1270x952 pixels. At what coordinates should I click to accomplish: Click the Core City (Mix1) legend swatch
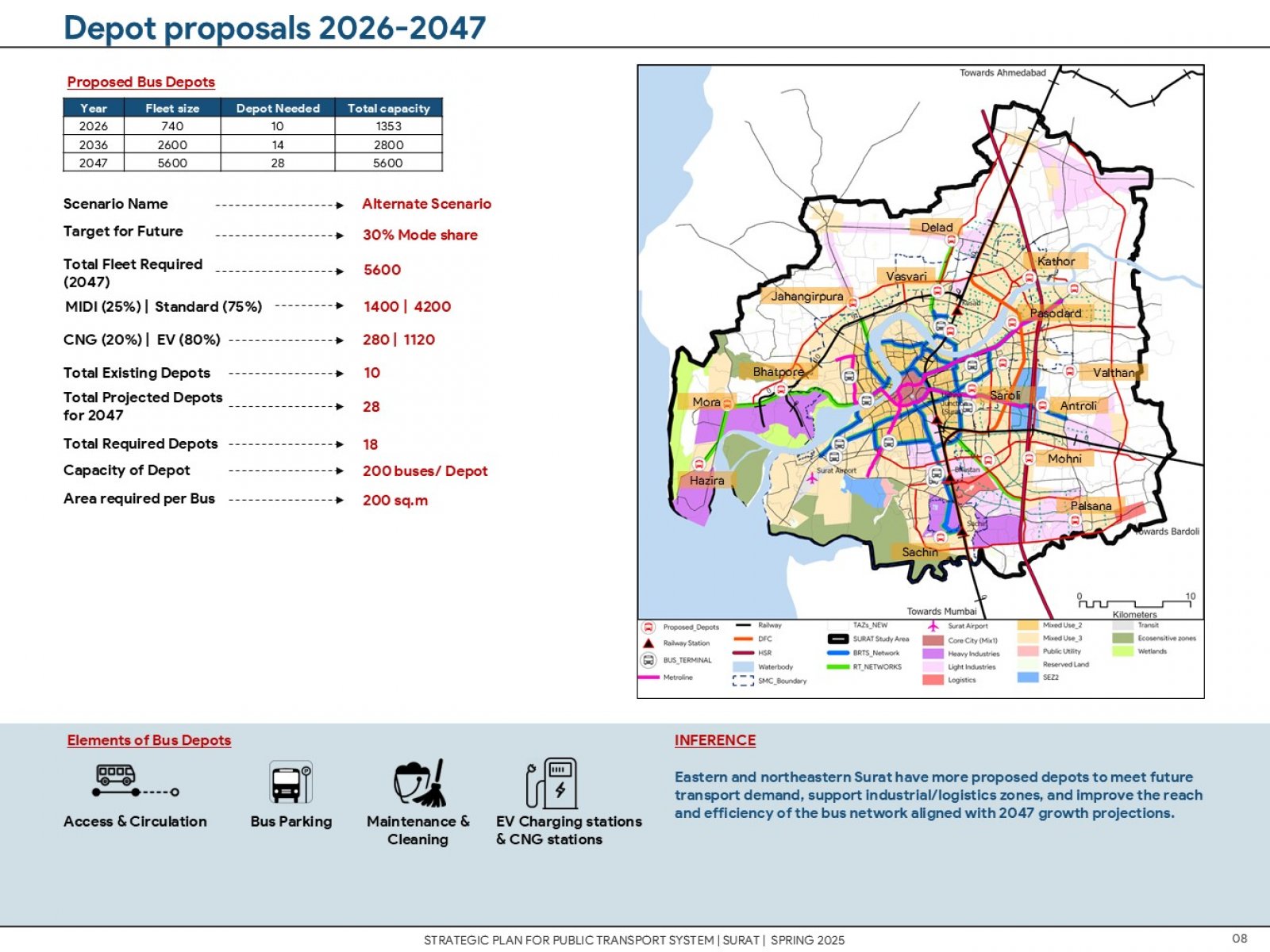point(933,640)
